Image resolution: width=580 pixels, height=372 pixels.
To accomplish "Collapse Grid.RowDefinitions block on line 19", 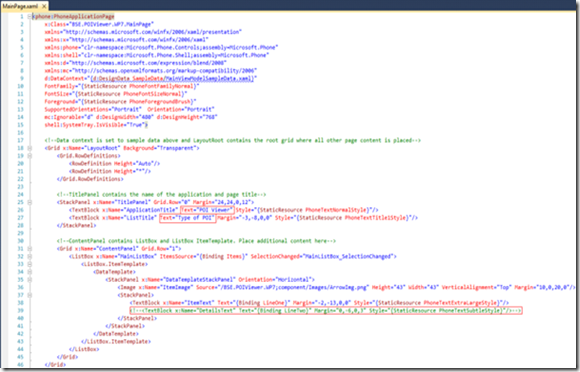I will coord(30,156).
